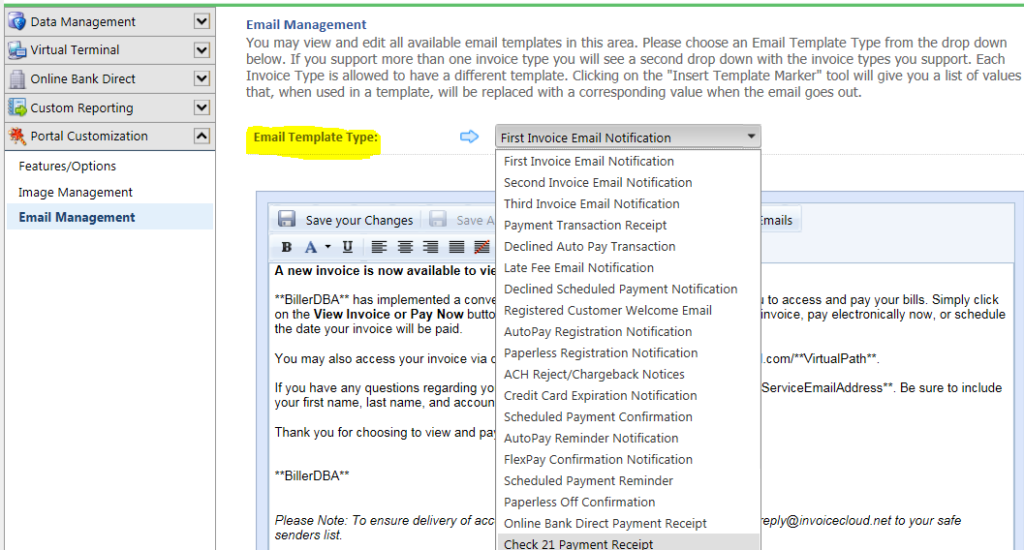This screenshot has width=1024, height=550.
Task: Choose Late Fee Email Notification option
Action: click(x=578, y=268)
